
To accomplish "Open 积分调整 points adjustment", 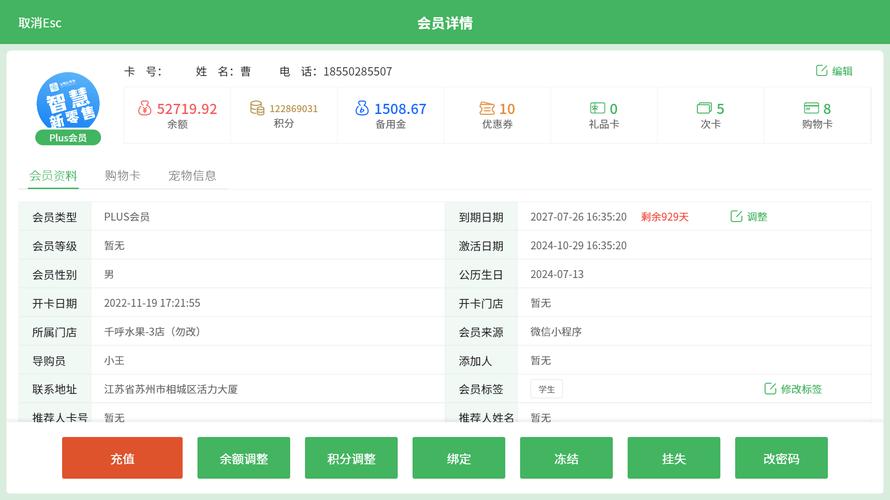I will click(351, 458).
